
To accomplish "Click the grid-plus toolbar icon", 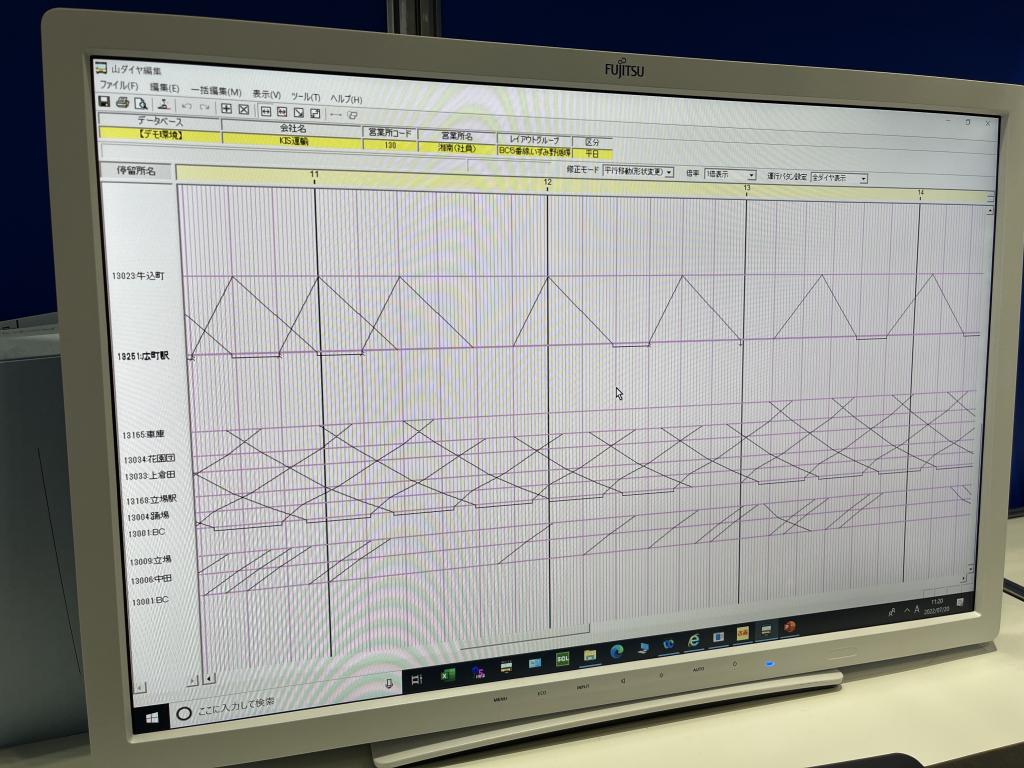I will pos(227,108).
